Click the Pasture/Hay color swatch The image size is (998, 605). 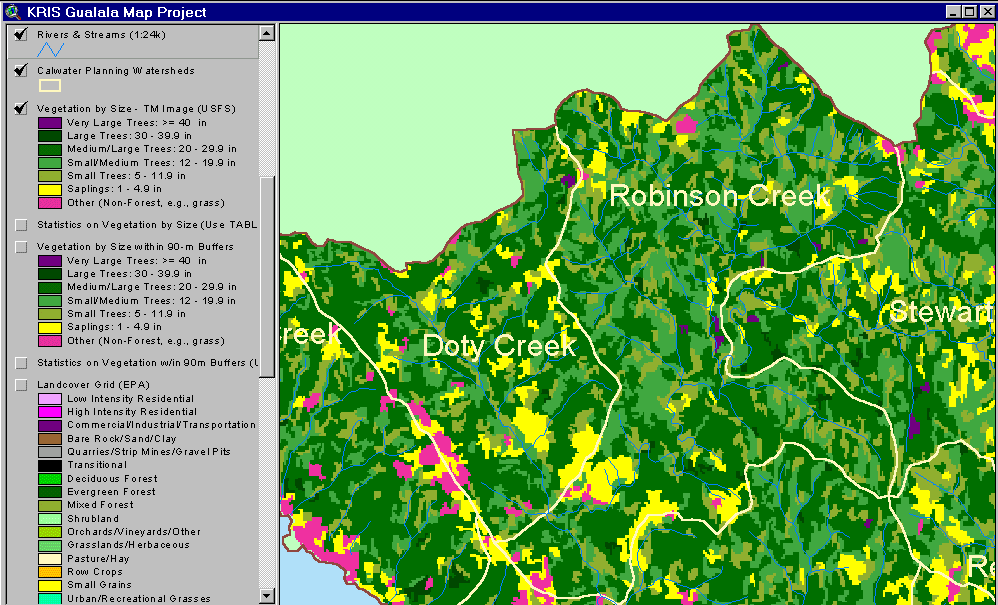(x=50, y=559)
